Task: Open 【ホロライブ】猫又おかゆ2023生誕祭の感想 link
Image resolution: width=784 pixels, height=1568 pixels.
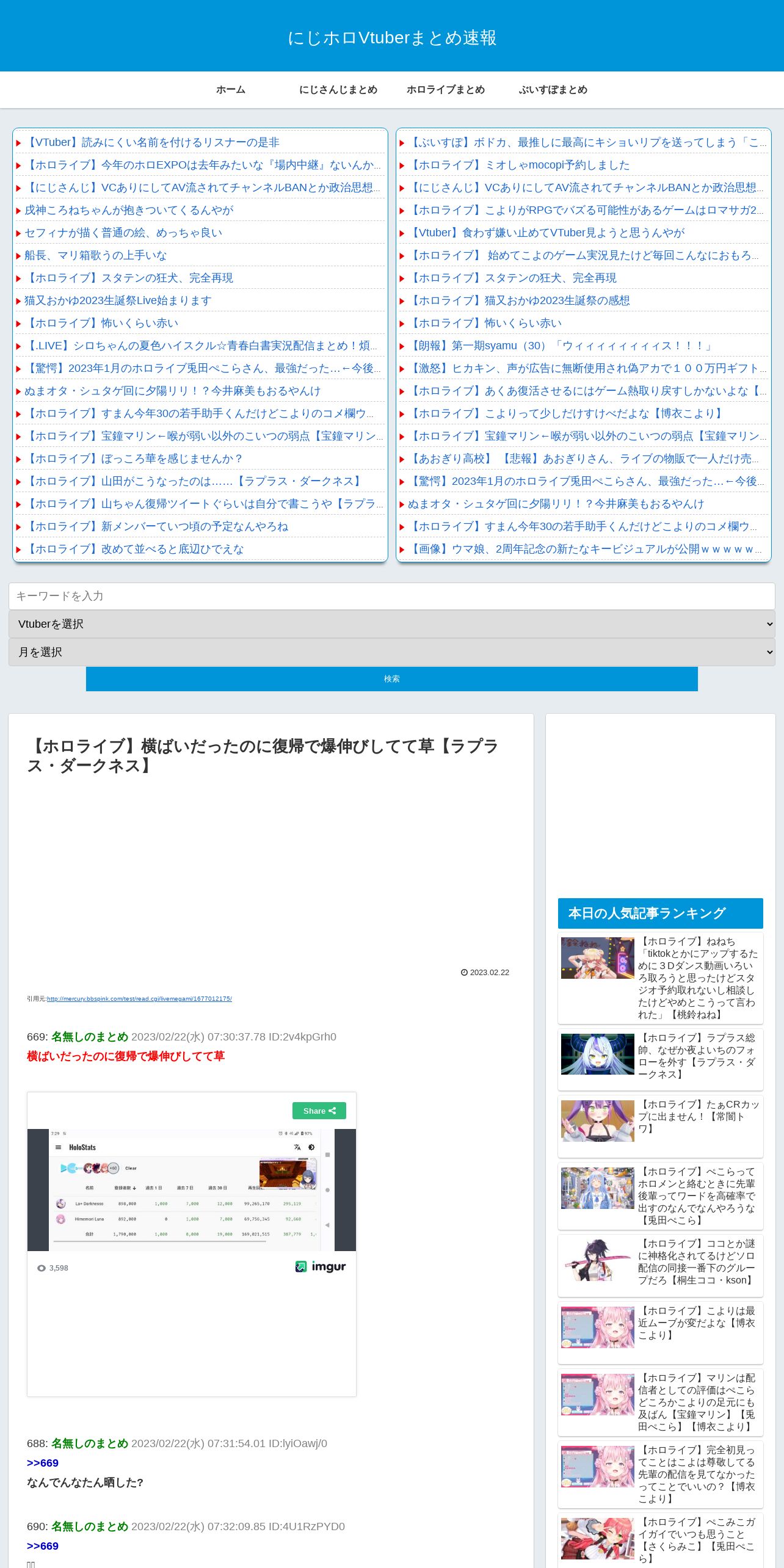Action: click(x=519, y=300)
